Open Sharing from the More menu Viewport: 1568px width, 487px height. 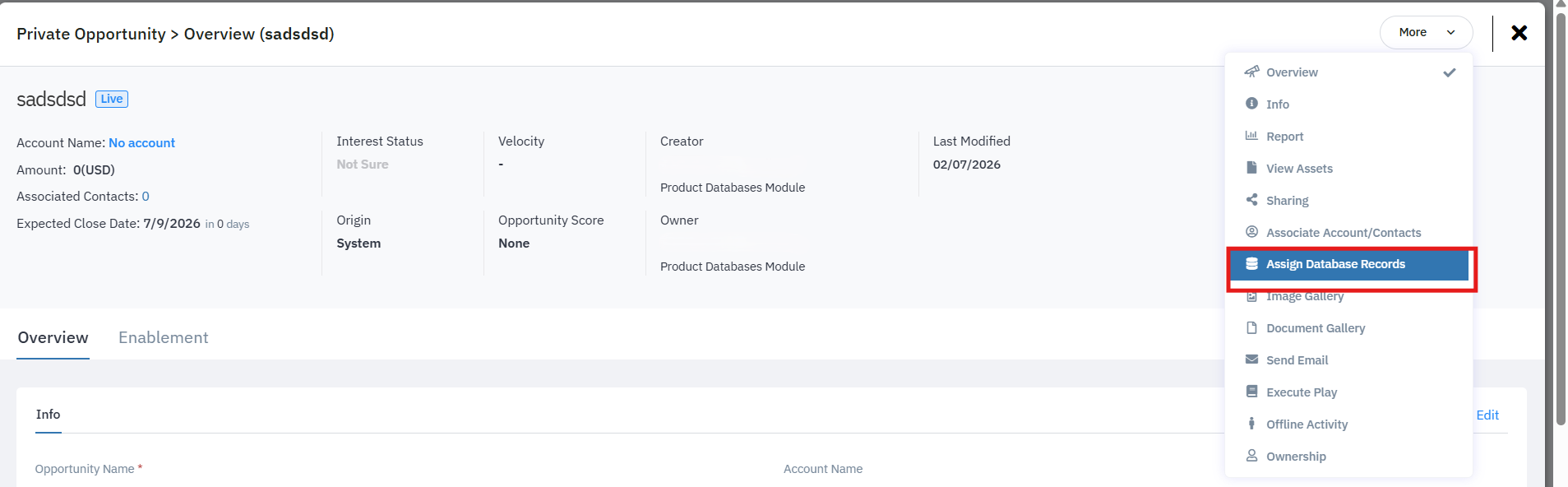(1348, 201)
